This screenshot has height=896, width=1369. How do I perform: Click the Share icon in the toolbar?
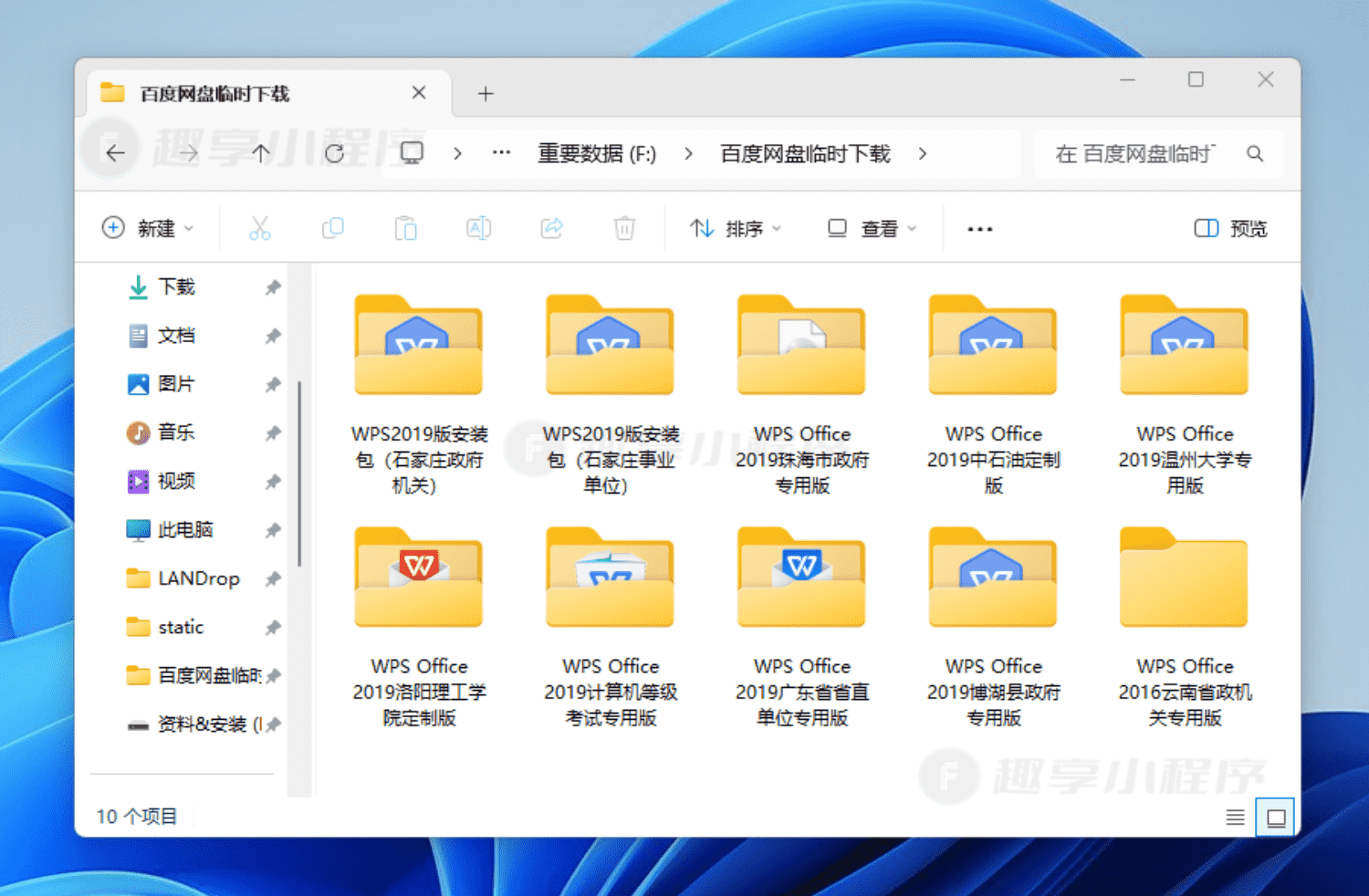[551, 228]
